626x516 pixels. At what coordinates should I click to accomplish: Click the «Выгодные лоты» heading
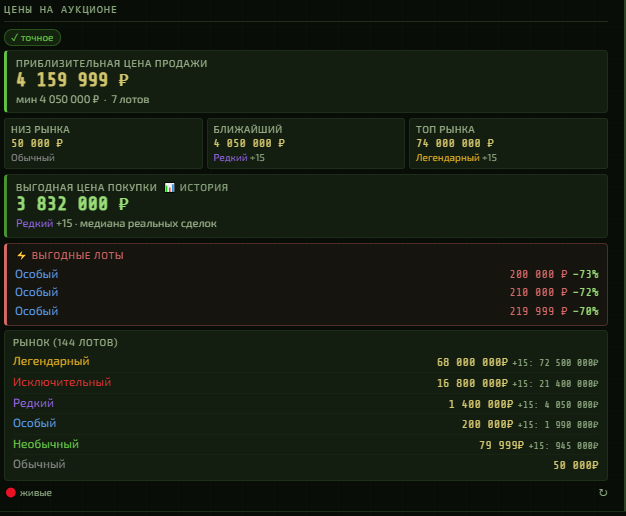pos(77,256)
